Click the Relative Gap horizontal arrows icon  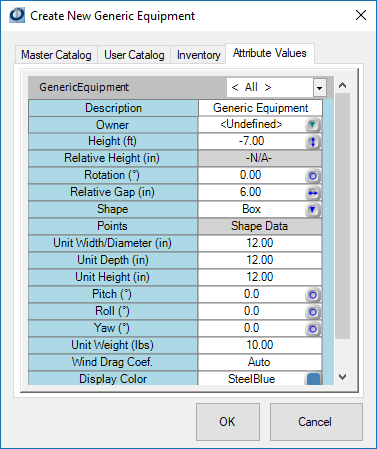(x=313, y=193)
